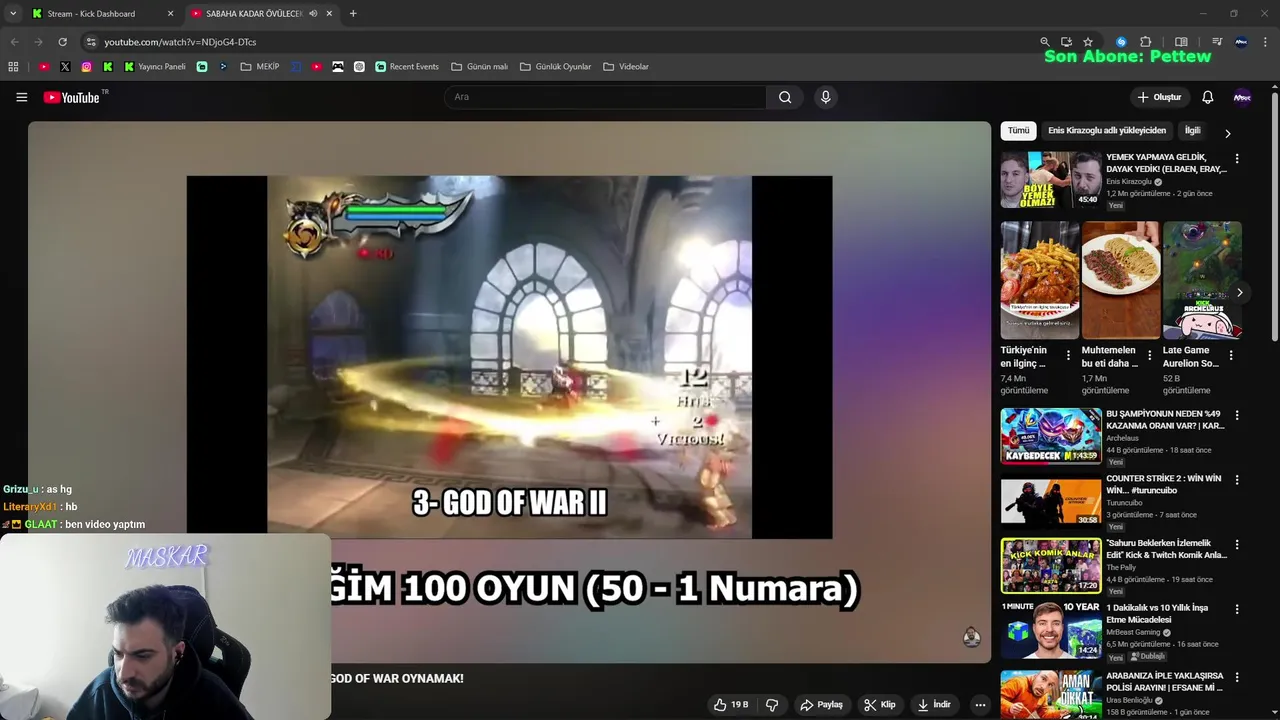Open the X (Twitter) bookmark
The height and width of the screenshot is (720, 1280).
(x=65, y=67)
